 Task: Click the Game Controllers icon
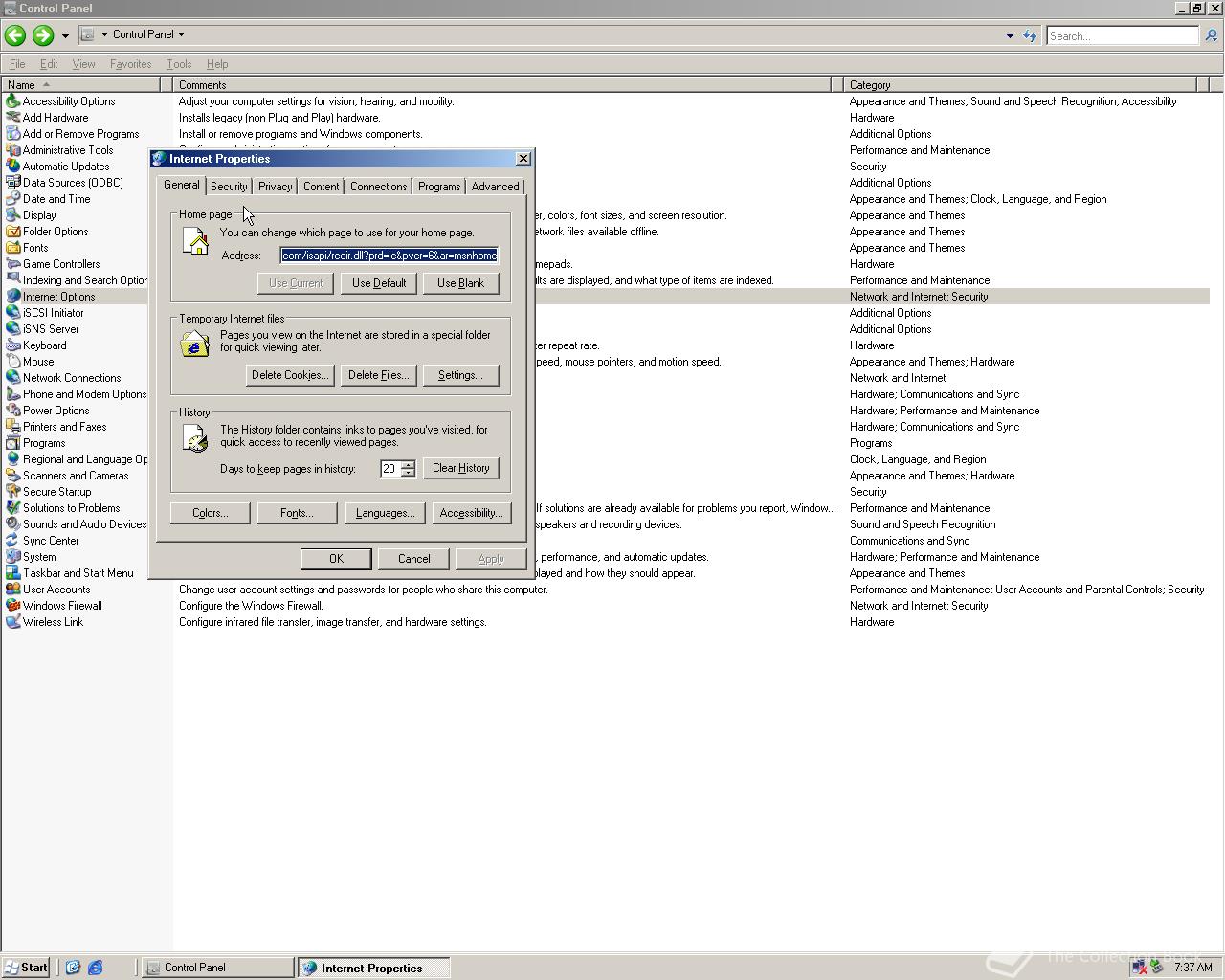pyautogui.click(x=12, y=264)
